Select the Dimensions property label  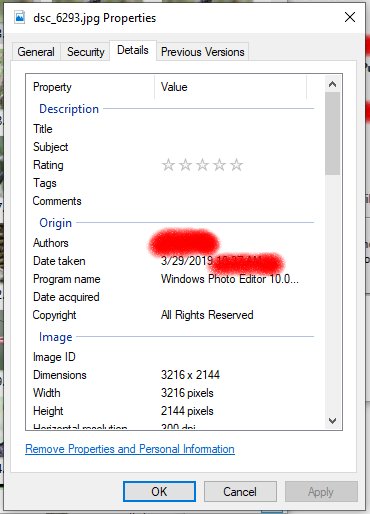[x=60, y=375]
